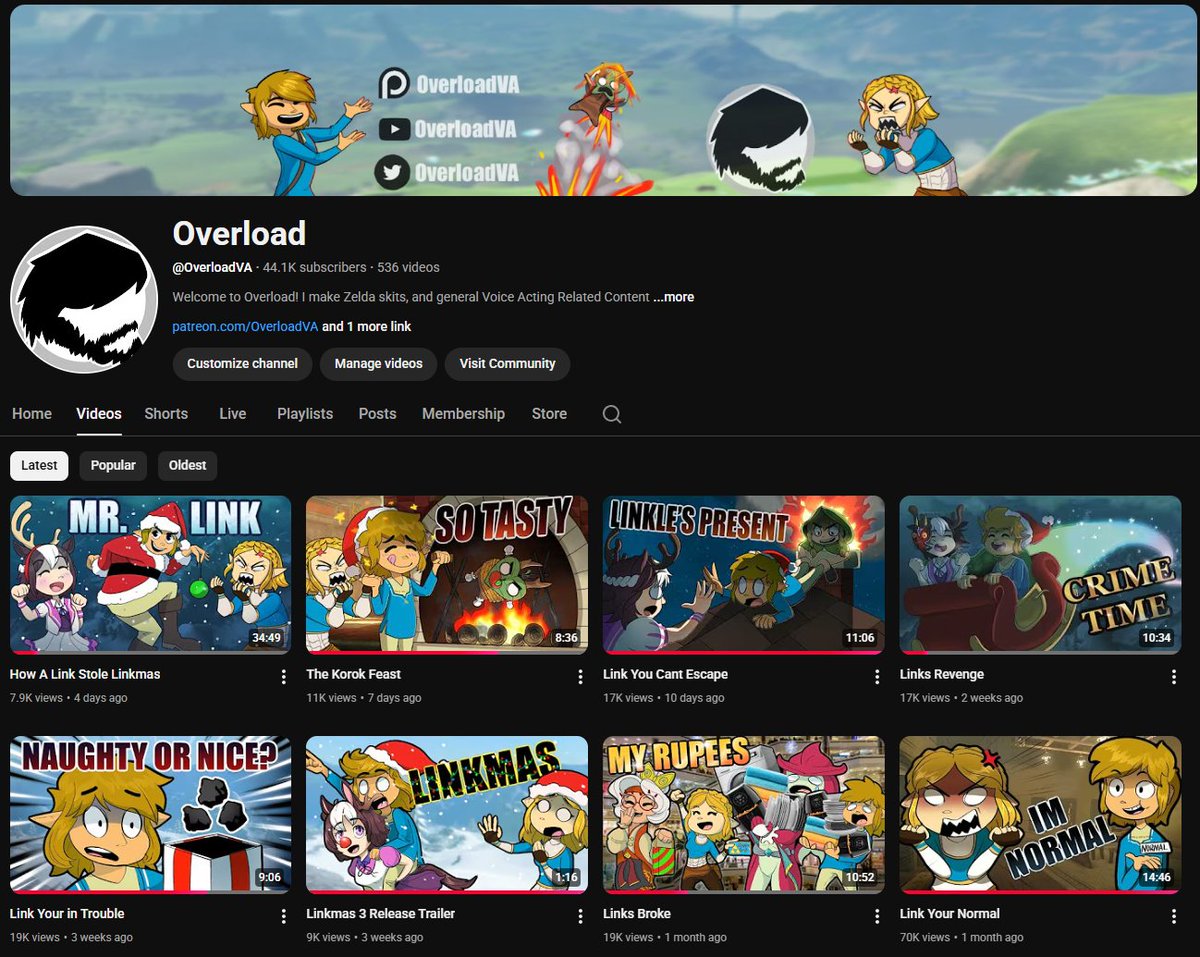
Task: Open the So Tasty video thumbnail
Action: point(447,575)
